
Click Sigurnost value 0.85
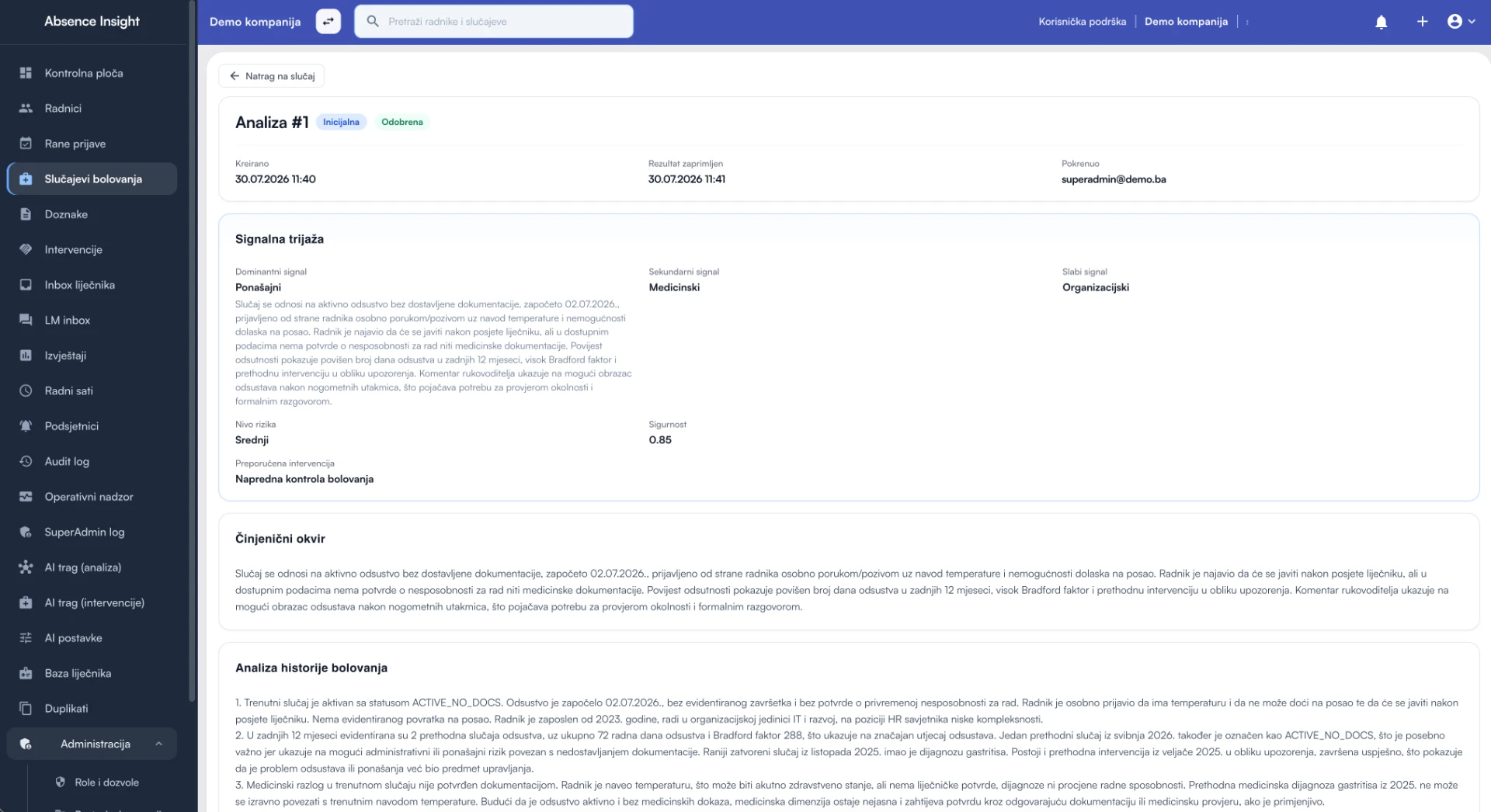point(660,440)
